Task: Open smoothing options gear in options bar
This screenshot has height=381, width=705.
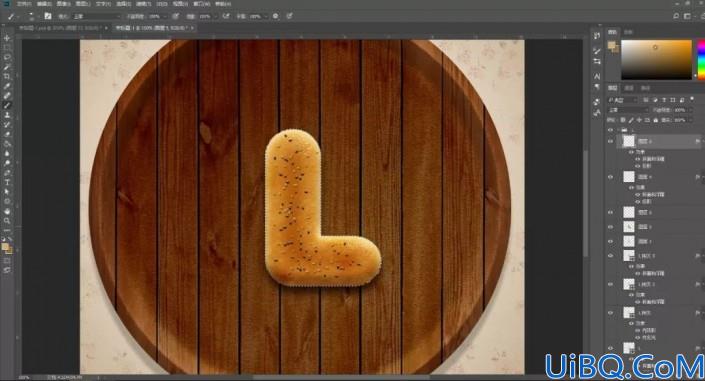Action: coord(275,16)
